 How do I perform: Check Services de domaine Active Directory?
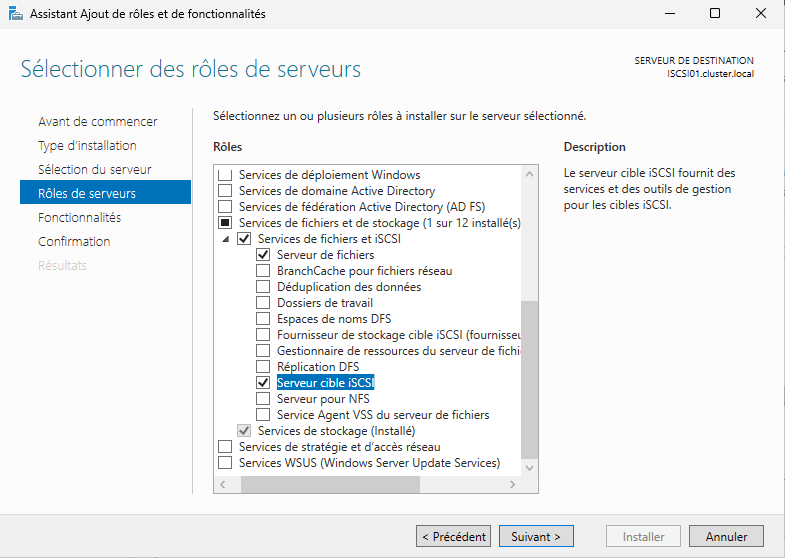point(225,191)
